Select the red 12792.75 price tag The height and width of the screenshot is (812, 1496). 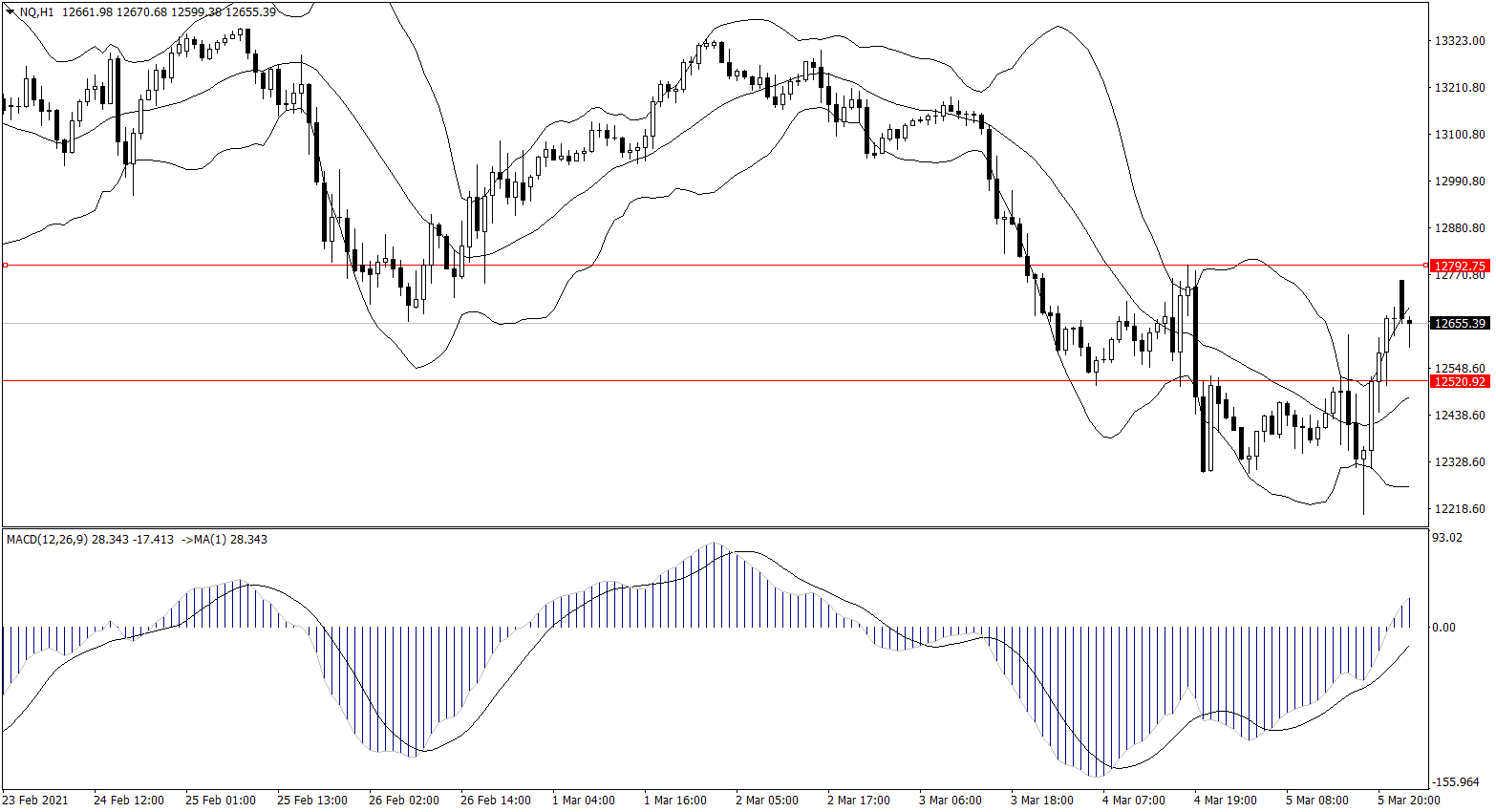click(1460, 266)
